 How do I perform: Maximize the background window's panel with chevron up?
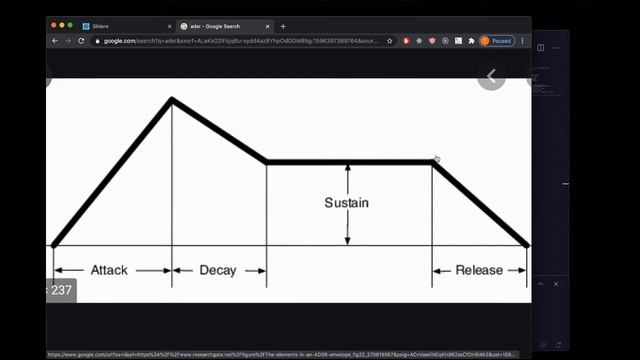(x=540, y=284)
